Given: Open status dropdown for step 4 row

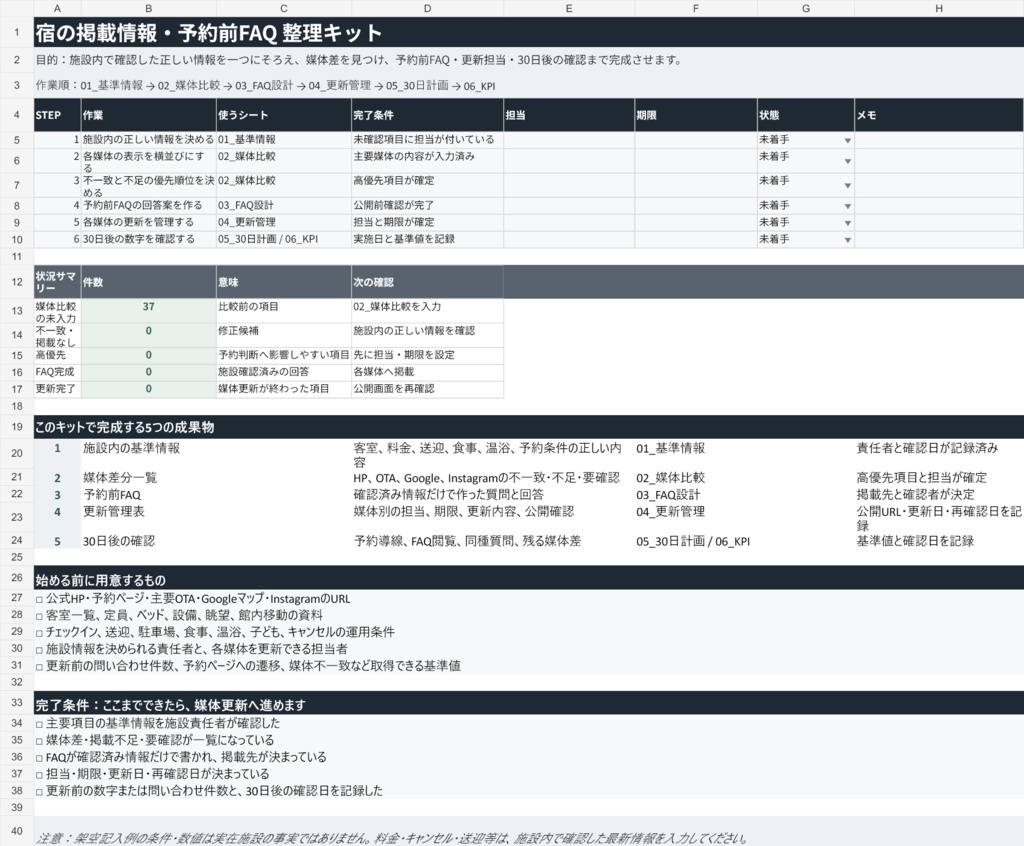Looking at the screenshot, I should coord(847,206).
